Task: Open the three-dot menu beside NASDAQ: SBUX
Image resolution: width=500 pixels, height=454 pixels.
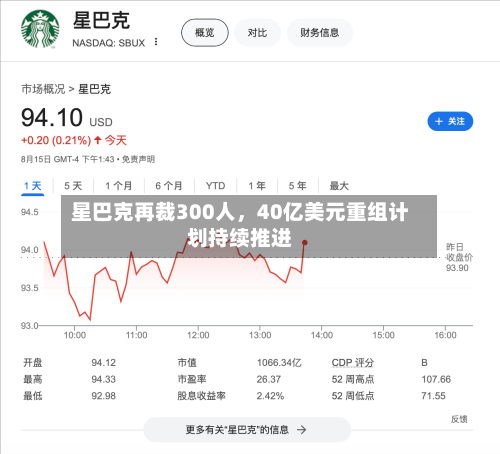Action: click(156, 42)
